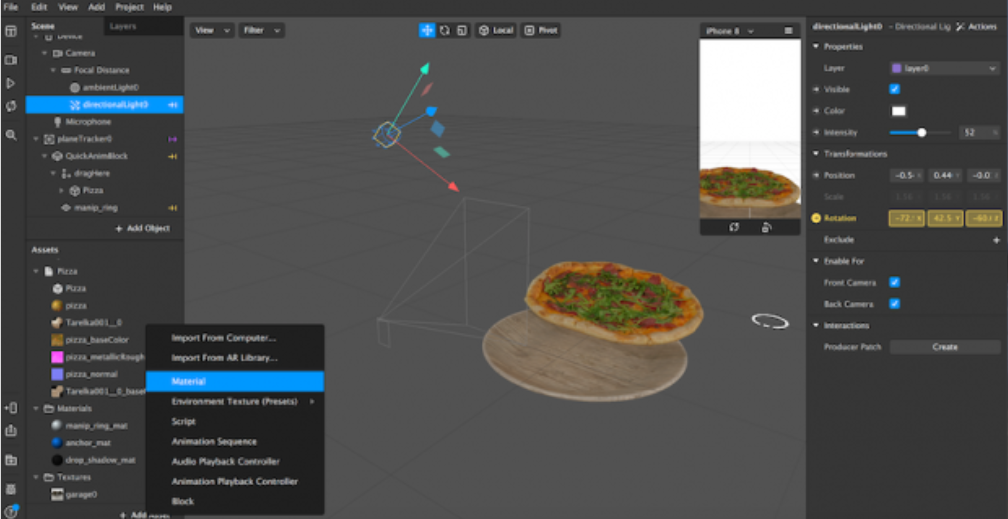Image resolution: width=1008 pixels, height=519 pixels.
Task: Open the Layer dropdown showing layer0
Action: pyautogui.click(x=944, y=68)
